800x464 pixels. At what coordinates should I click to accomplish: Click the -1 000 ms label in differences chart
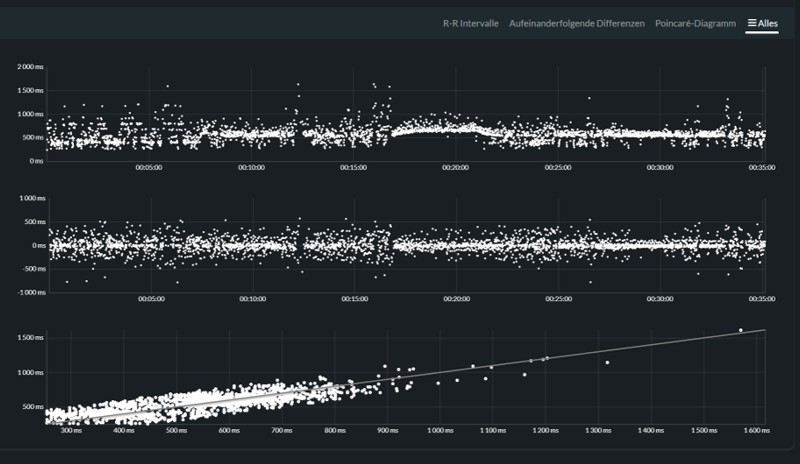[32, 292]
